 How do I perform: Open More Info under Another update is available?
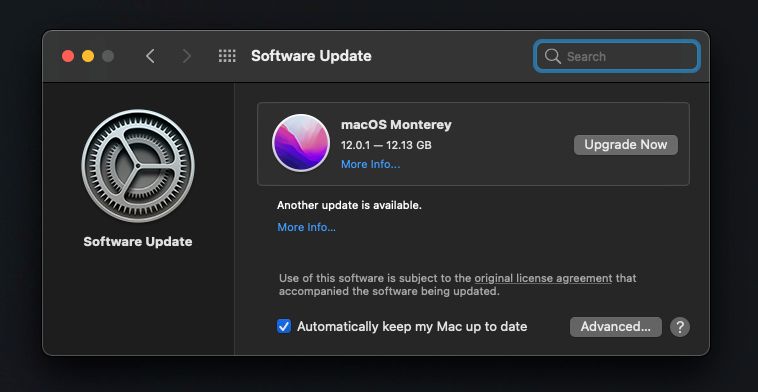tap(306, 227)
